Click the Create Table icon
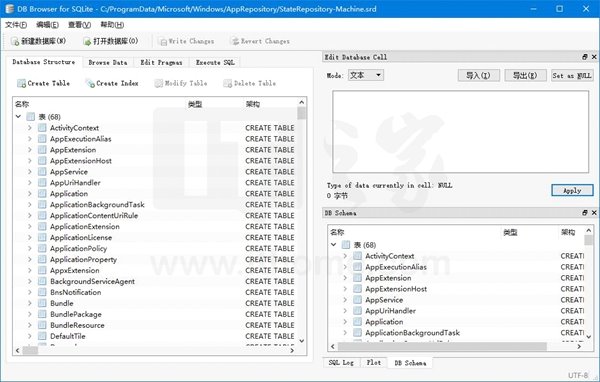Image resolution: width=600 pixels, height=382 pixels. coord(21,83)
